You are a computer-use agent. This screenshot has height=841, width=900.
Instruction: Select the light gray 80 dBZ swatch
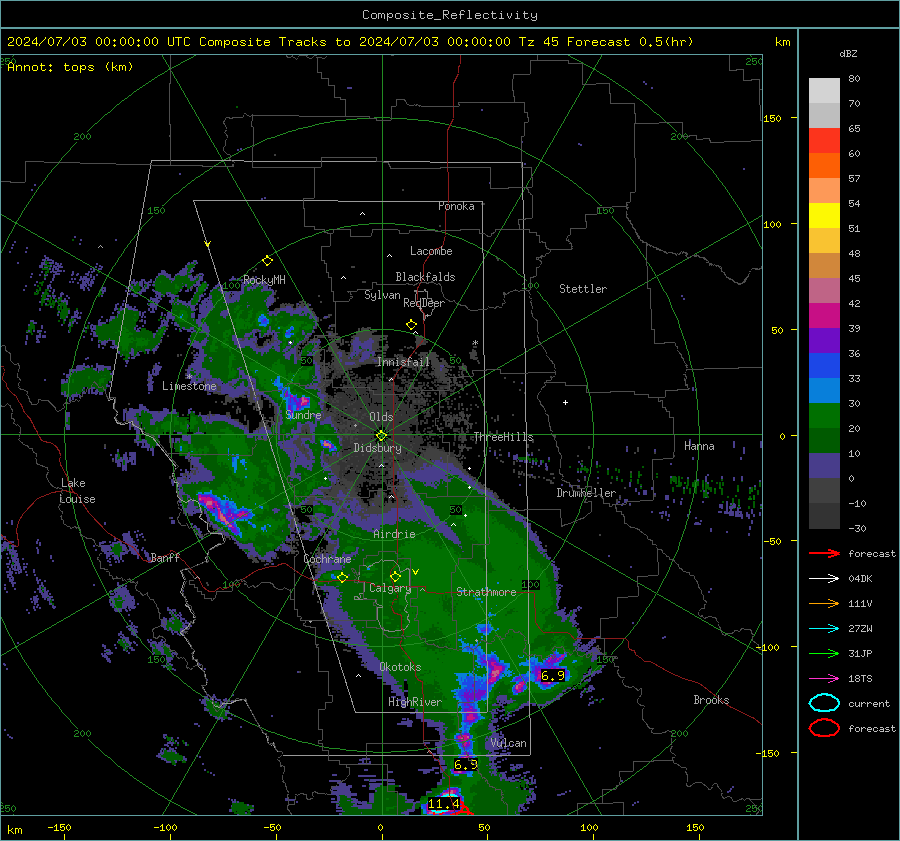coord(824,91)
